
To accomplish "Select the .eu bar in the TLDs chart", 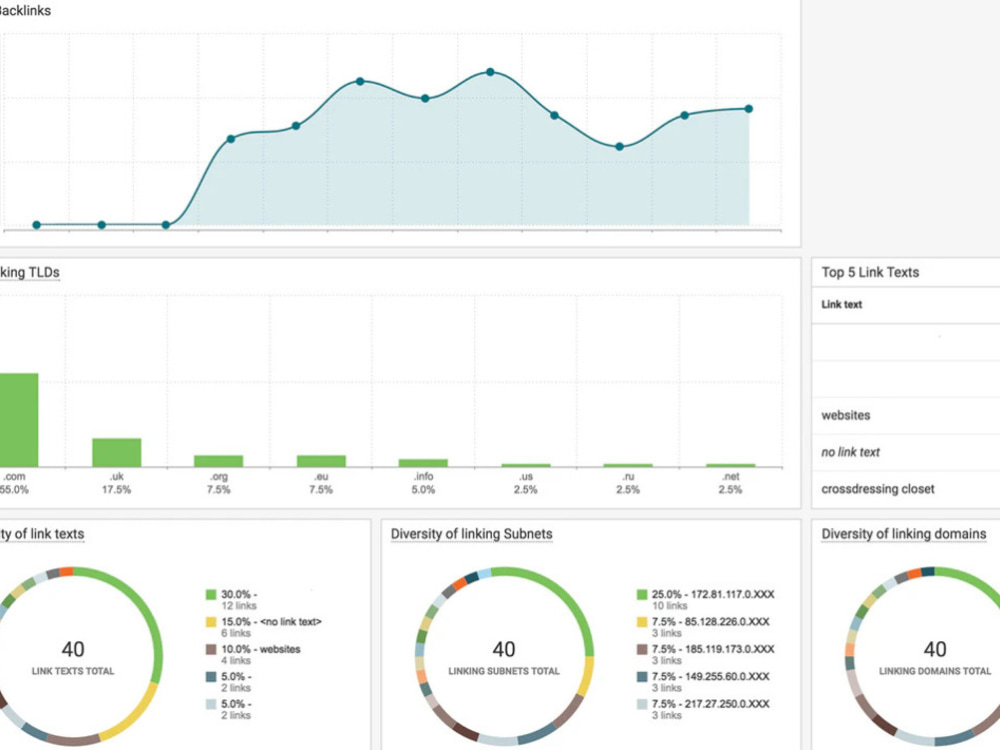I will (321, 460).
